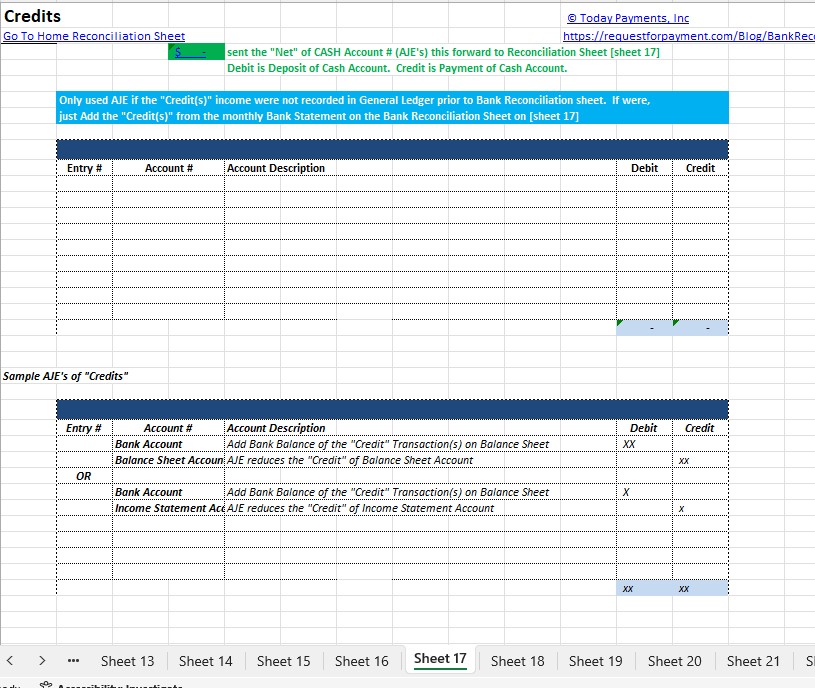Open the Go To Home Reconciliation Sheet link
Viewport: 815px width, 688px height.
click(94, 36)
